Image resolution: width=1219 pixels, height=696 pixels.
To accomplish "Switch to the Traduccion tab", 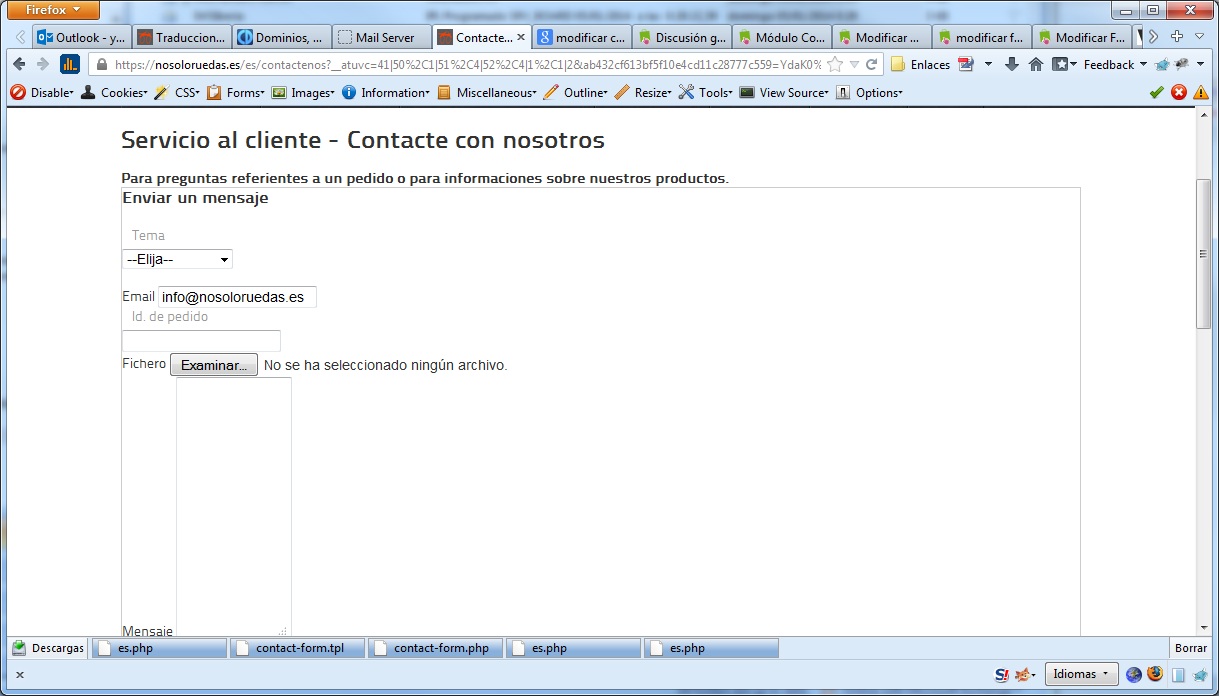I will pos(182,37).
